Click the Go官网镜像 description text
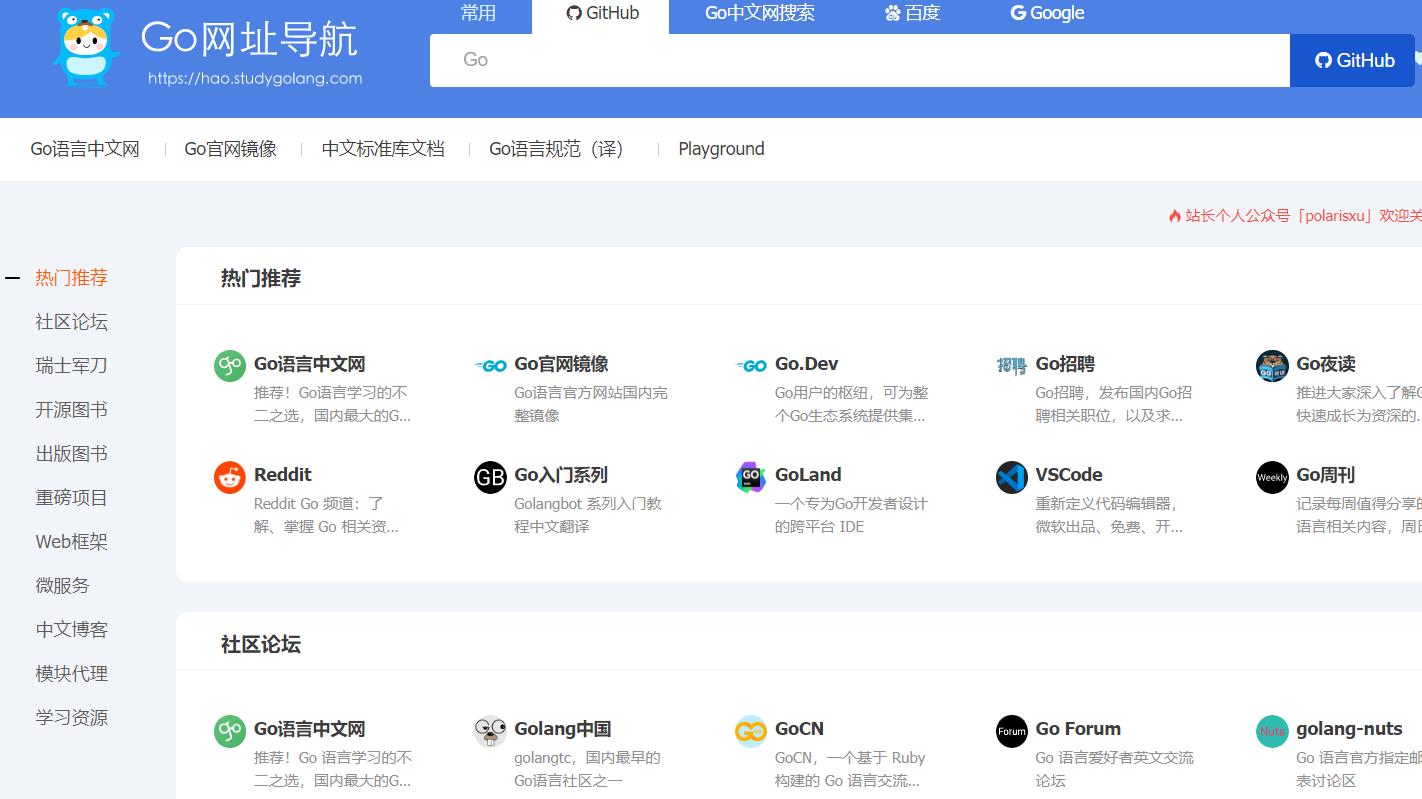The height and width of the screenshot is (799, 1422). point(591,404)
